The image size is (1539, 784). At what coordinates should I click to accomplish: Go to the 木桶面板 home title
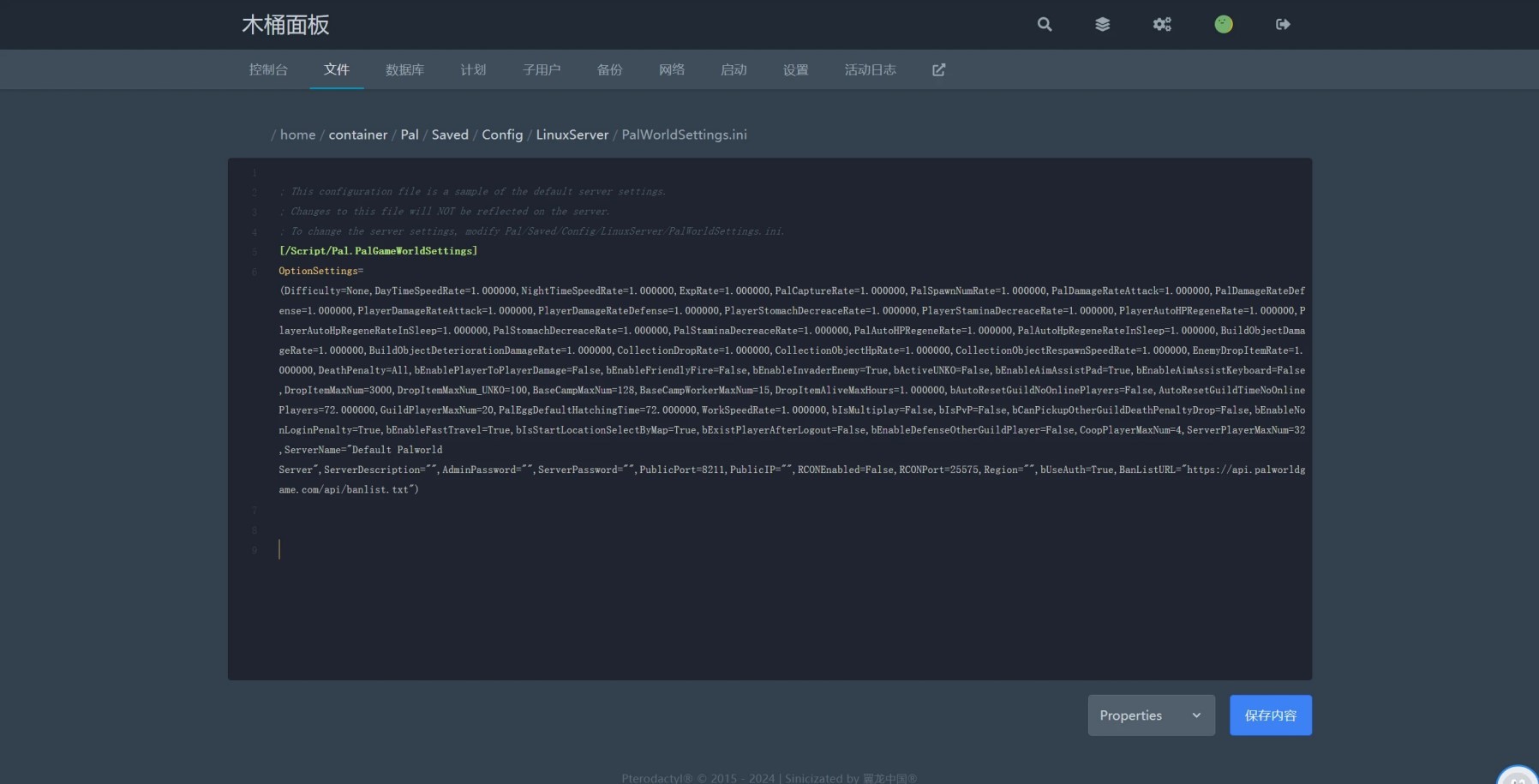285,25
